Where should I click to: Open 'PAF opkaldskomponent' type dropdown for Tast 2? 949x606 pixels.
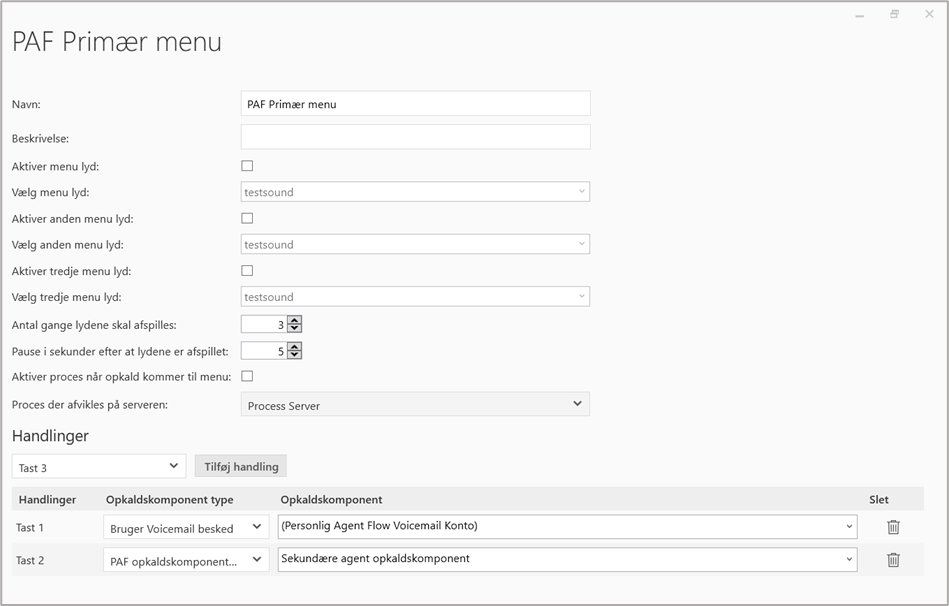click(257, 560)
